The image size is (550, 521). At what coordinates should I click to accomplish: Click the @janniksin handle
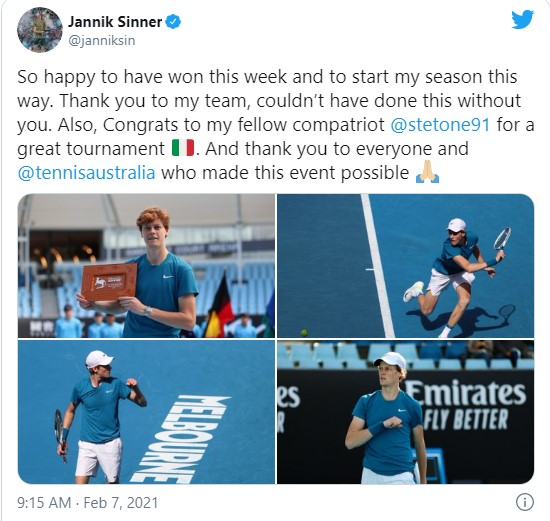(101, 40)
